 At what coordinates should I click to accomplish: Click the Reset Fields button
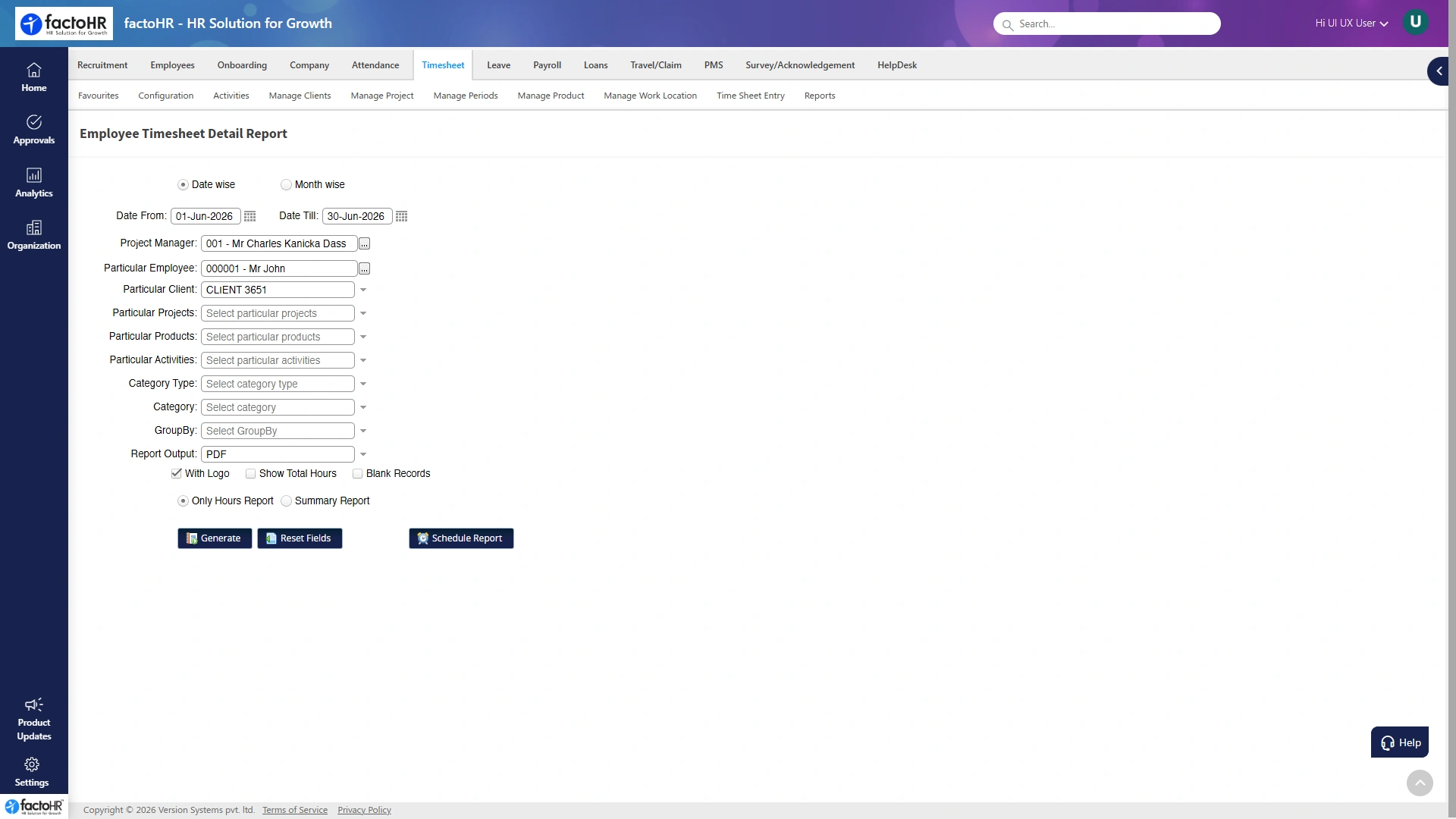300,538
